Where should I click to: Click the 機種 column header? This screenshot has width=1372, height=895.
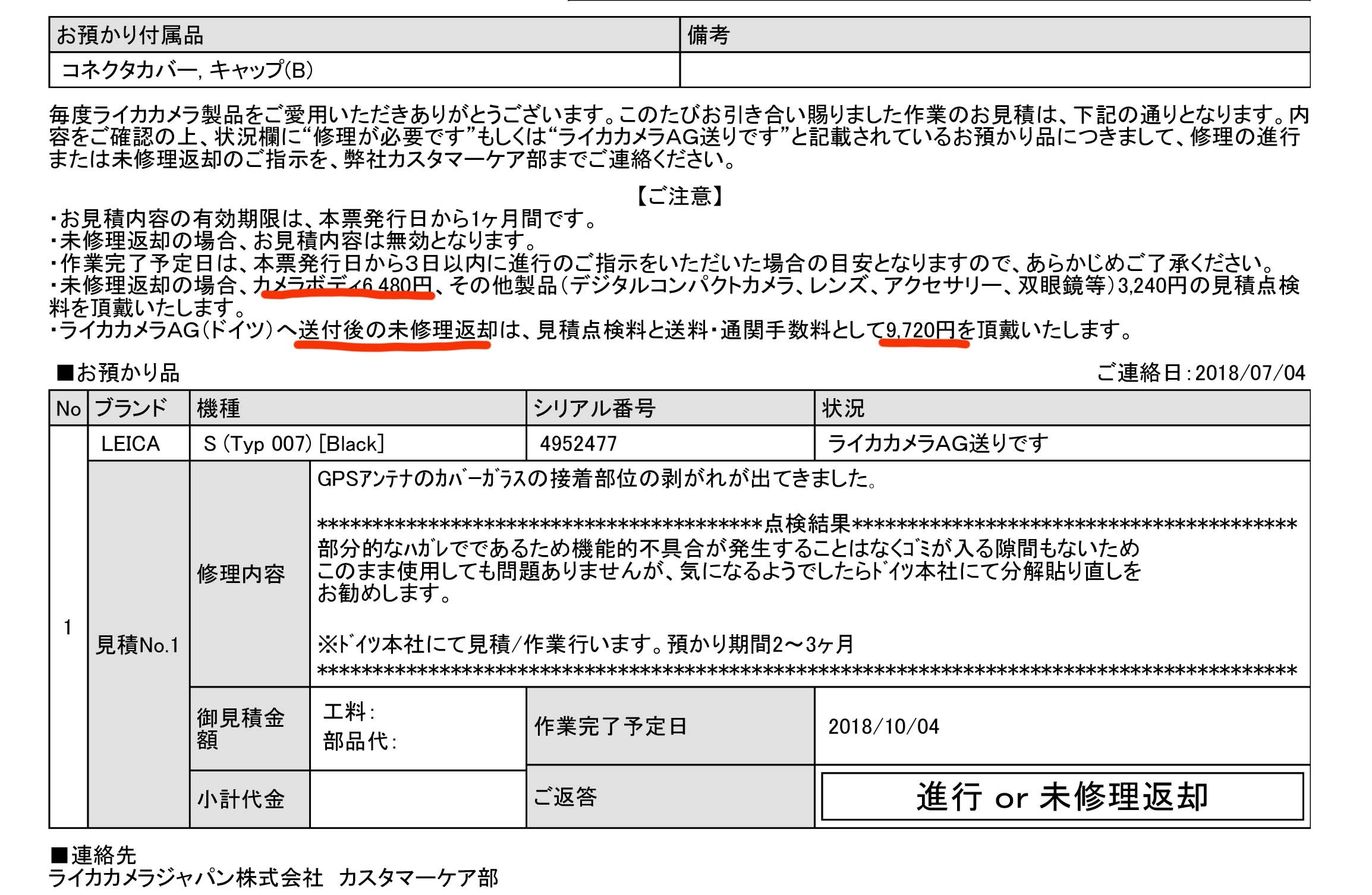click(x=358, y=408)
